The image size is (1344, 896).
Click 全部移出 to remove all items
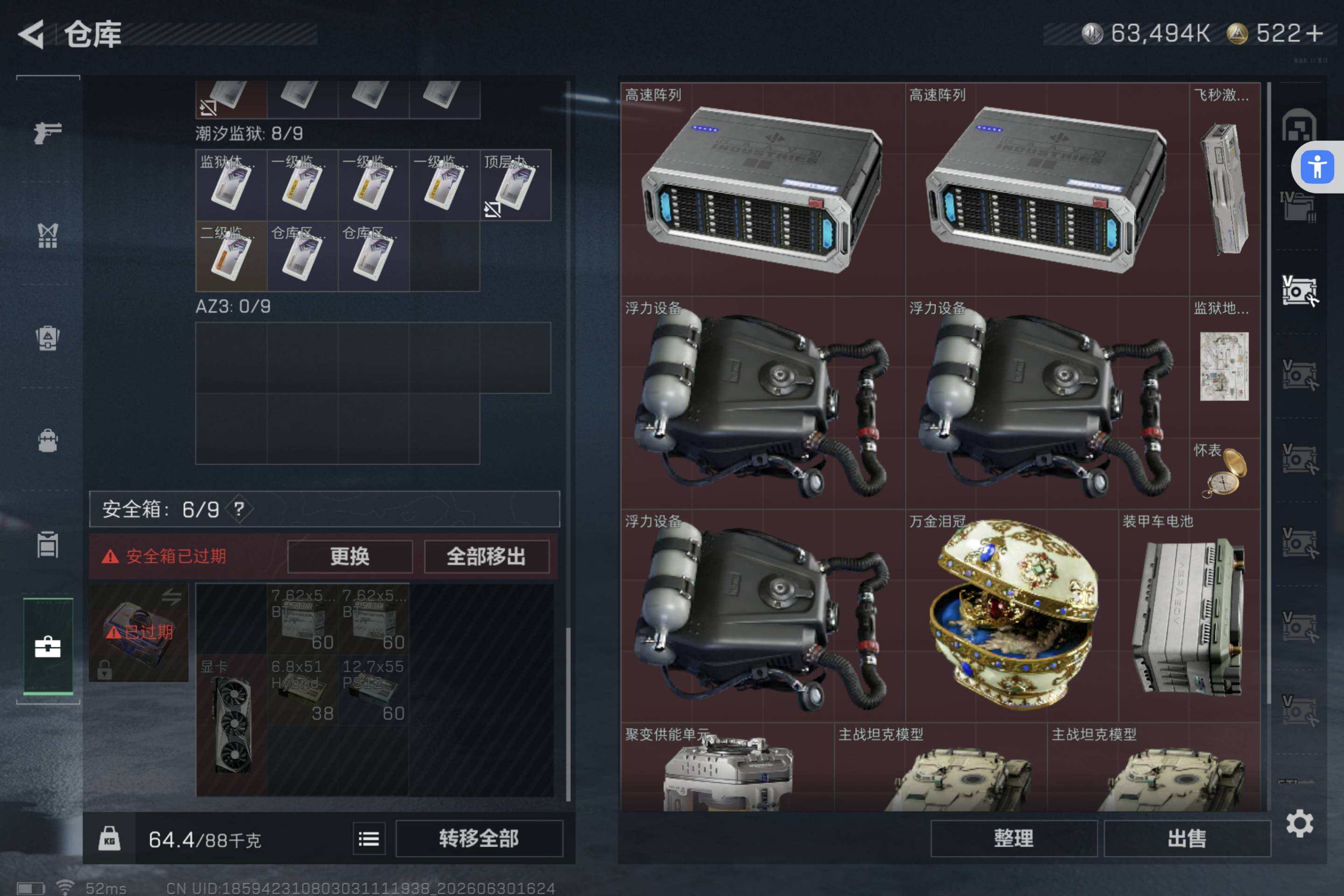coord(486,556)
